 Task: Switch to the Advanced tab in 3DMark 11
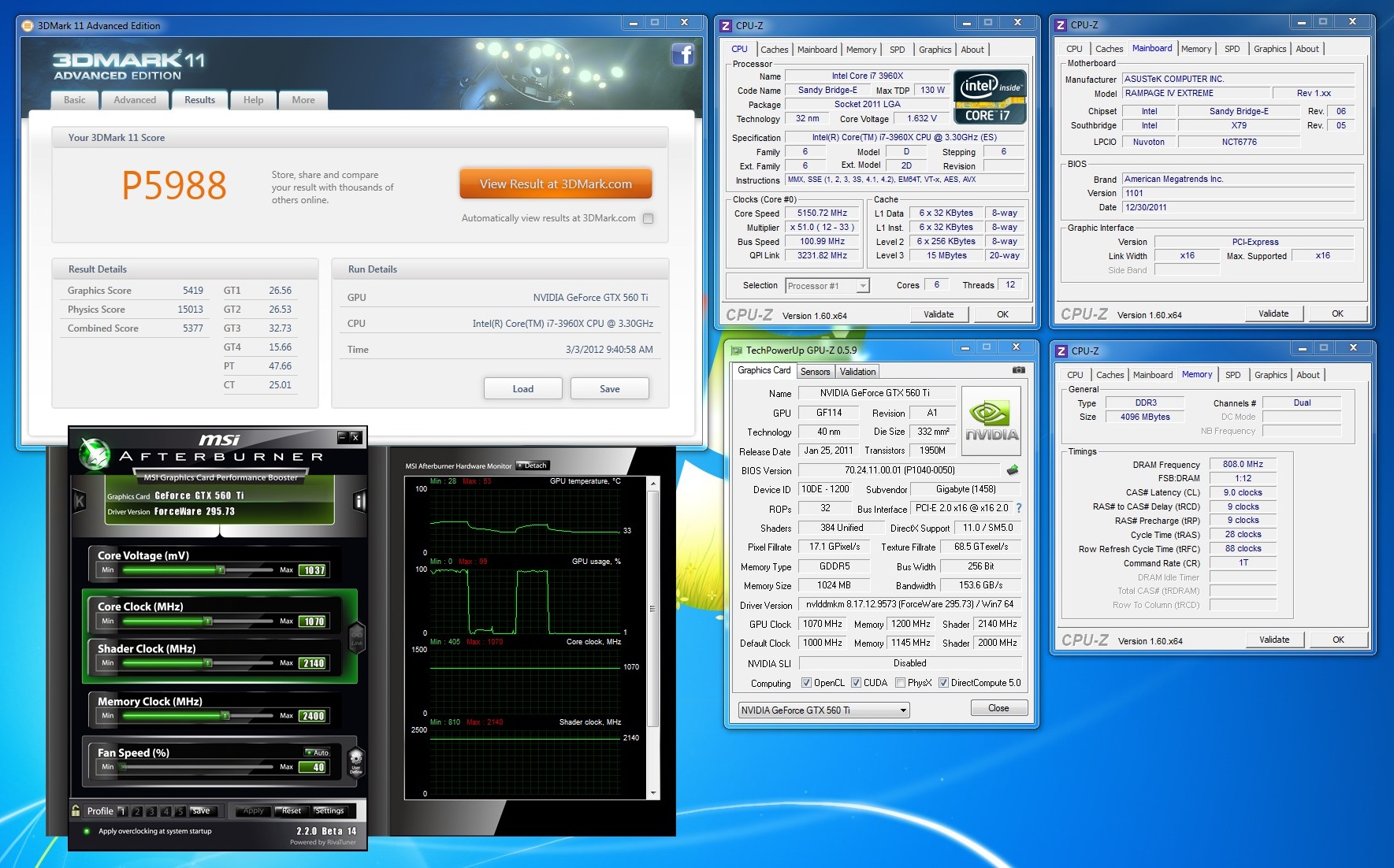[x=135, y=100]
